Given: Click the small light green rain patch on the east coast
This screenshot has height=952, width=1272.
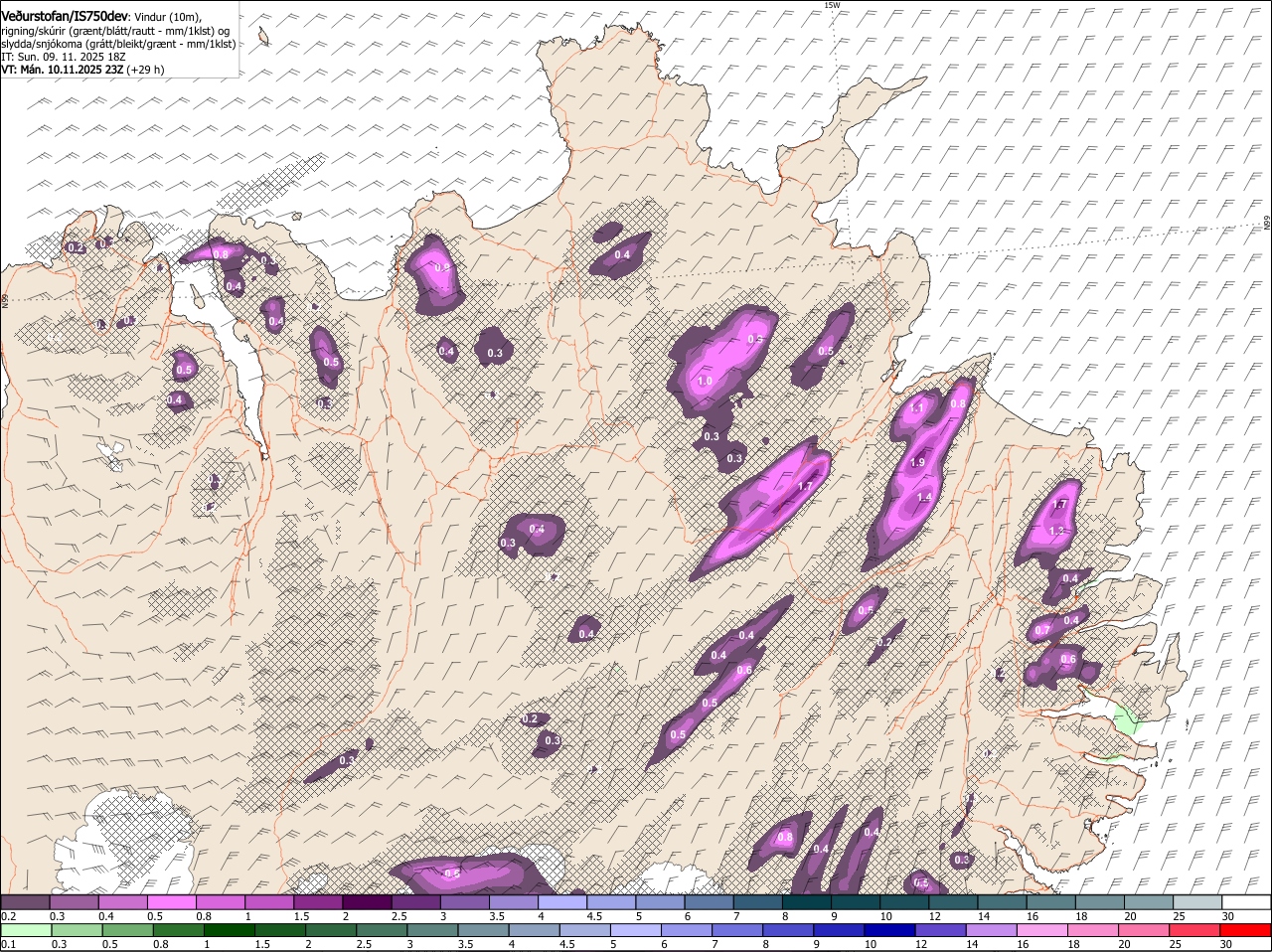Looking at the screenshot, I should coord(1127,721).
